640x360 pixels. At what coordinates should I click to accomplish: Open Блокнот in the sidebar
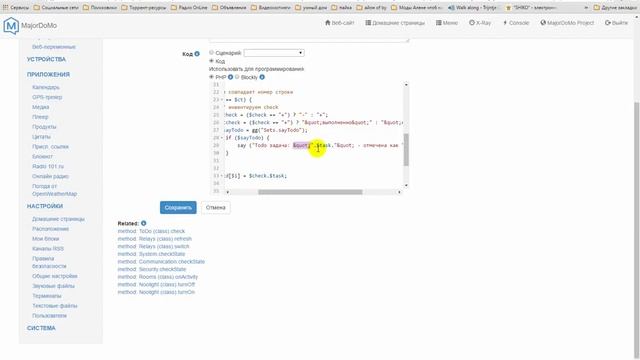pos(42,156)
